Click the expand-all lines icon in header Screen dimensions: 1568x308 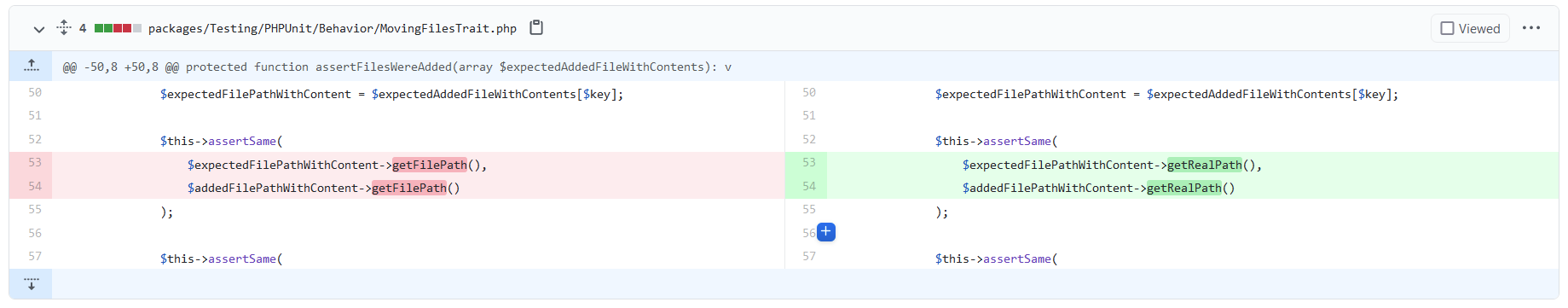[64, 28]
